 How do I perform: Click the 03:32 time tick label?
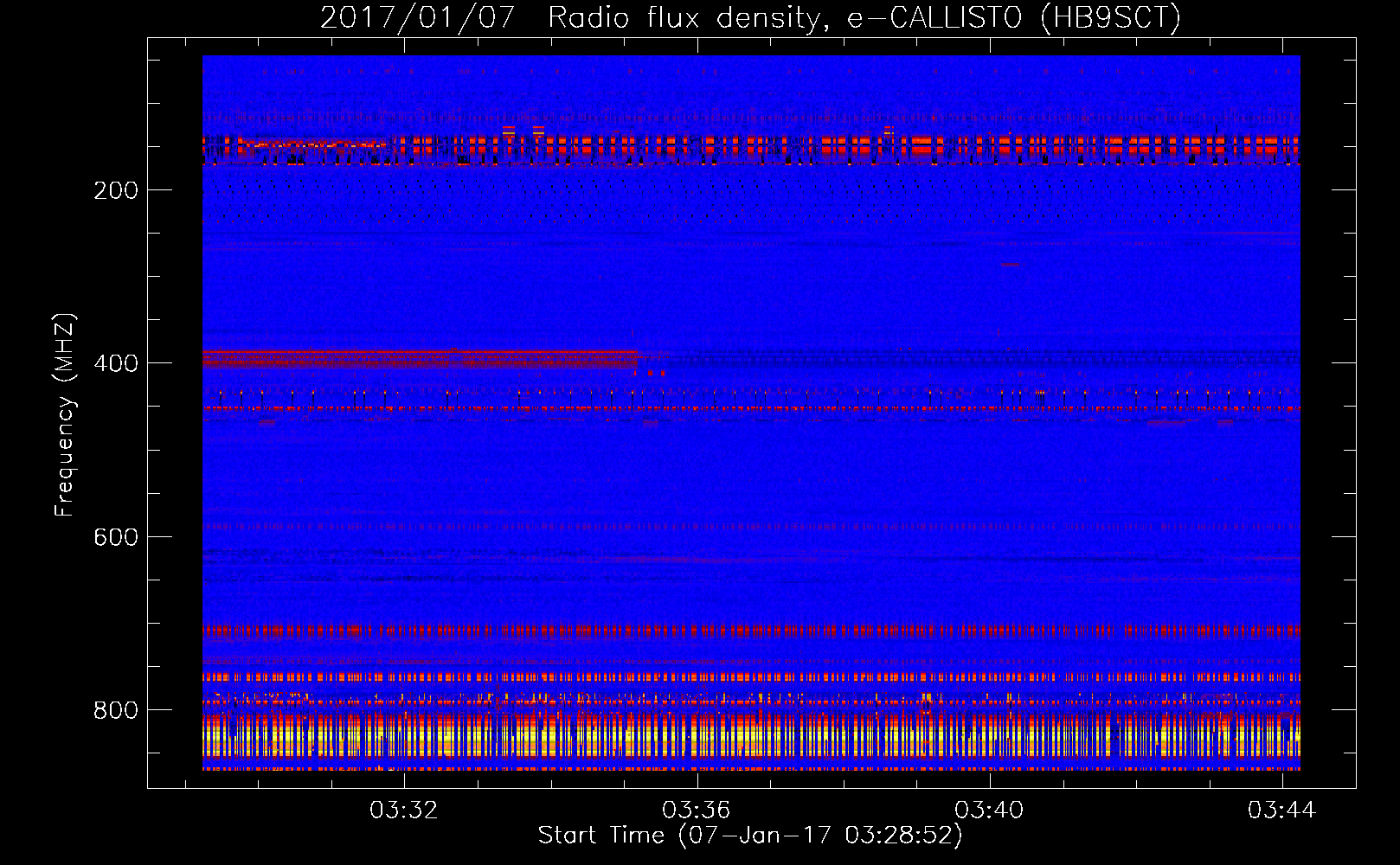coord(404,810)
